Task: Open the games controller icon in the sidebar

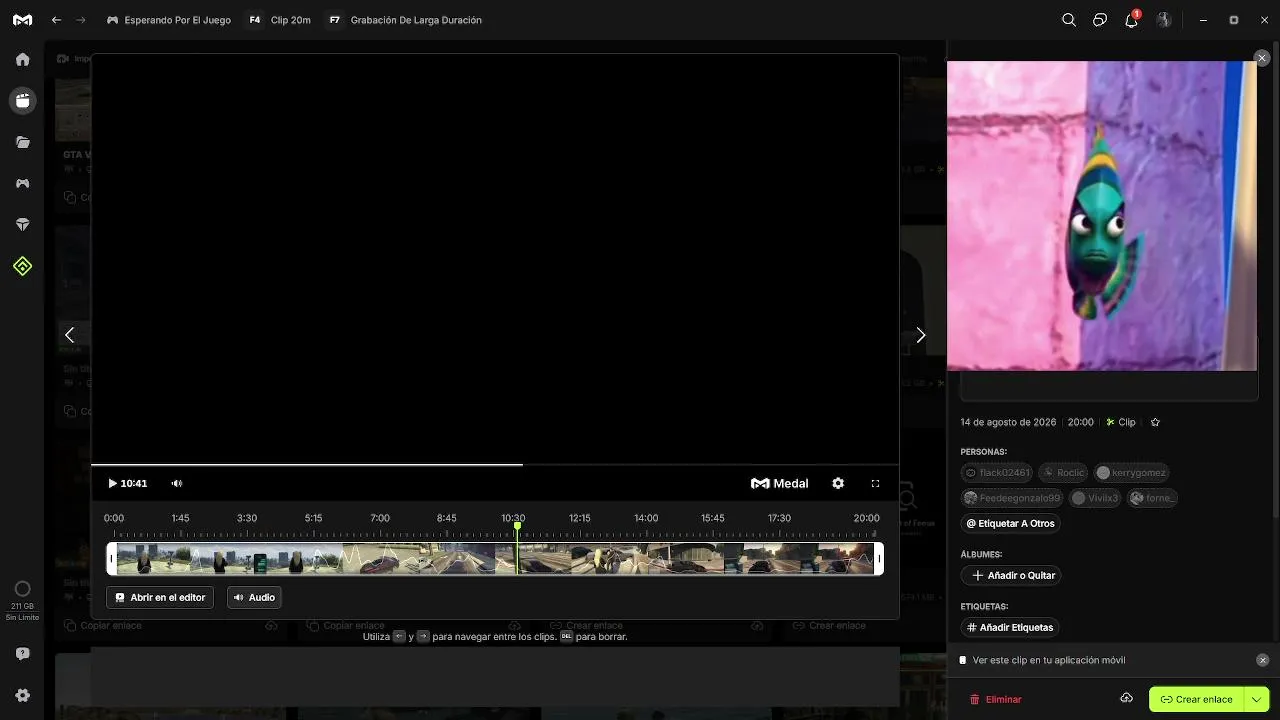Action: 22,184
